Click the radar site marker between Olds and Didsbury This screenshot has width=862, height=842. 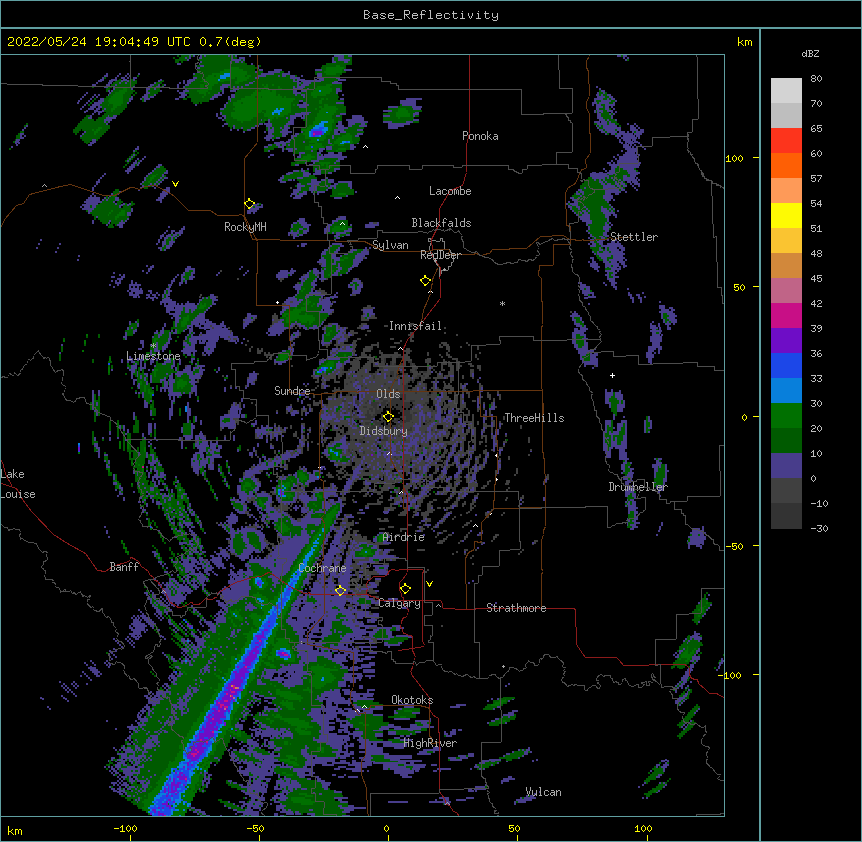point(389,416)
